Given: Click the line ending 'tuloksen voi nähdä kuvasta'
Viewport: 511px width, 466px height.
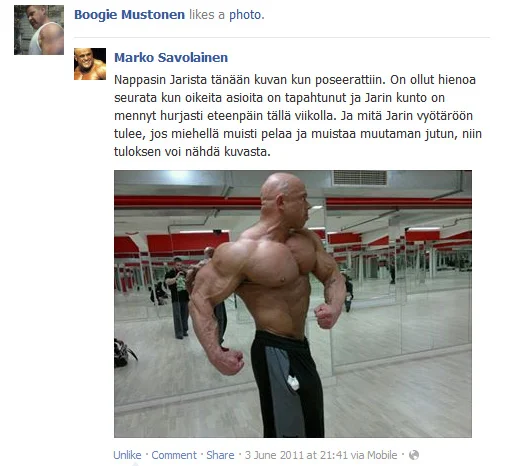Looking at the screenshot, I should coord(192,152).
